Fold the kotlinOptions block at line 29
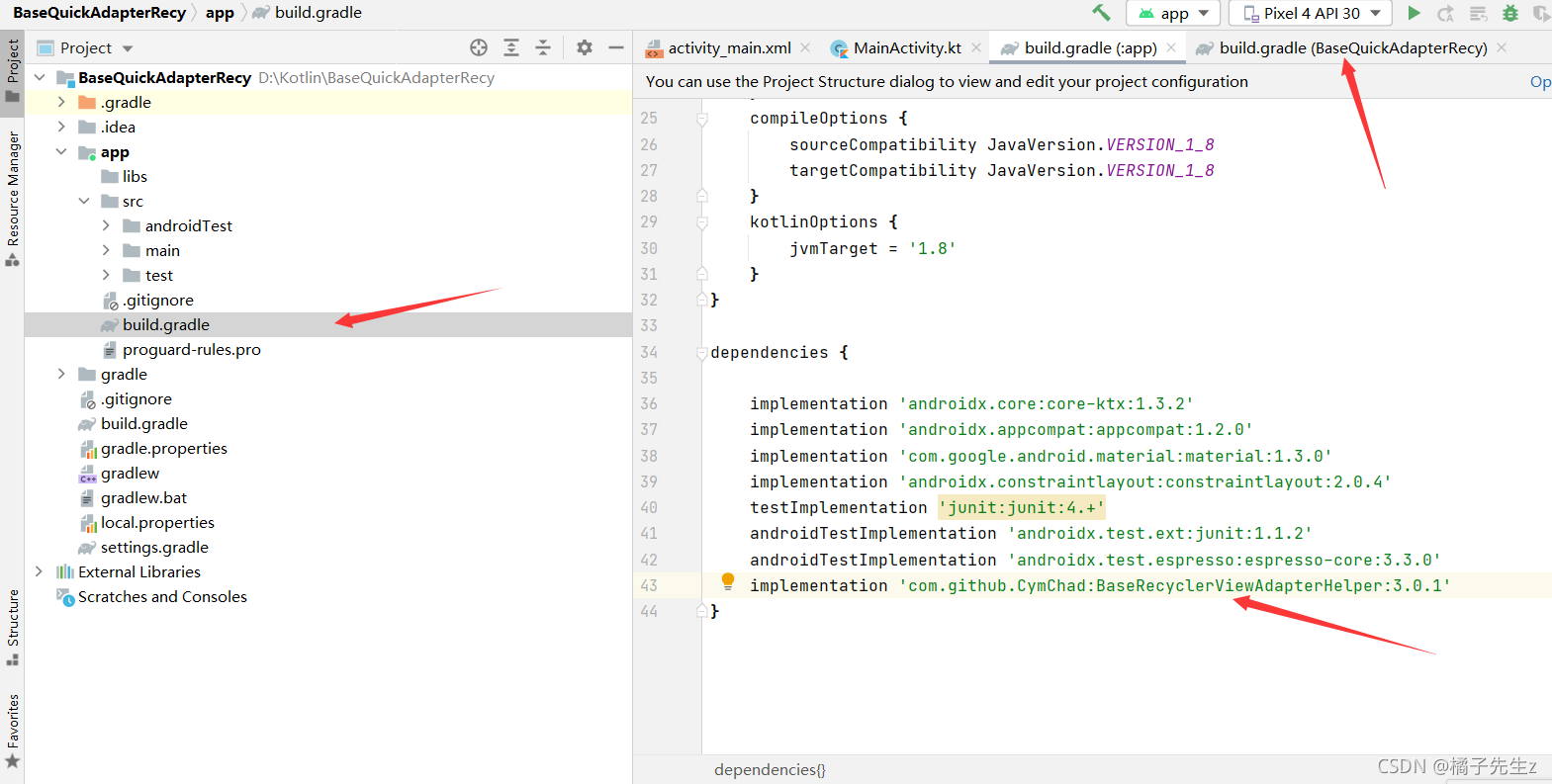The width and height of the screenshot is (1552, 784). [x=701, y=222]
